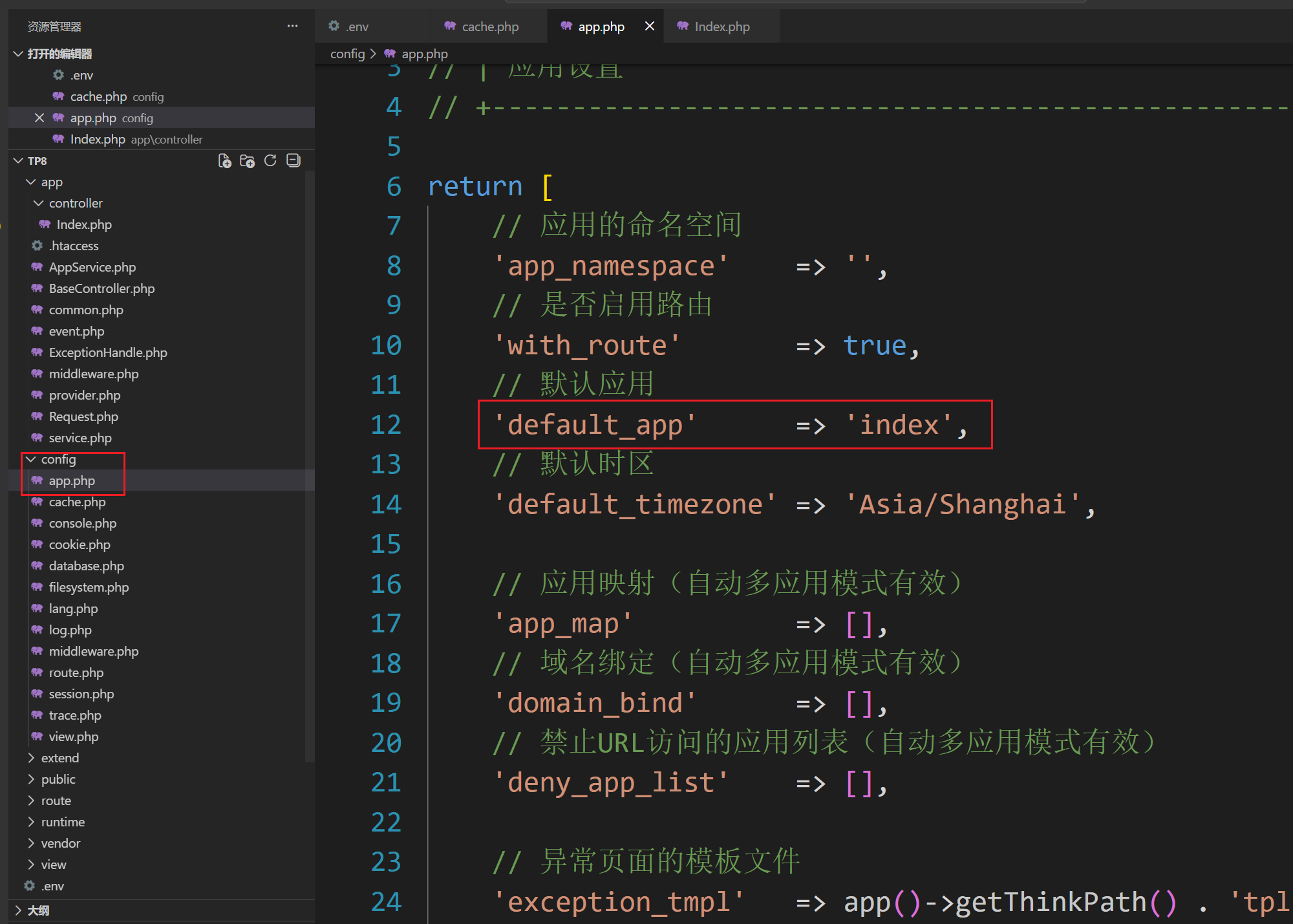Collapse all folders with the collapse icon
The image size is (1293, 924).
click(294, 161)
